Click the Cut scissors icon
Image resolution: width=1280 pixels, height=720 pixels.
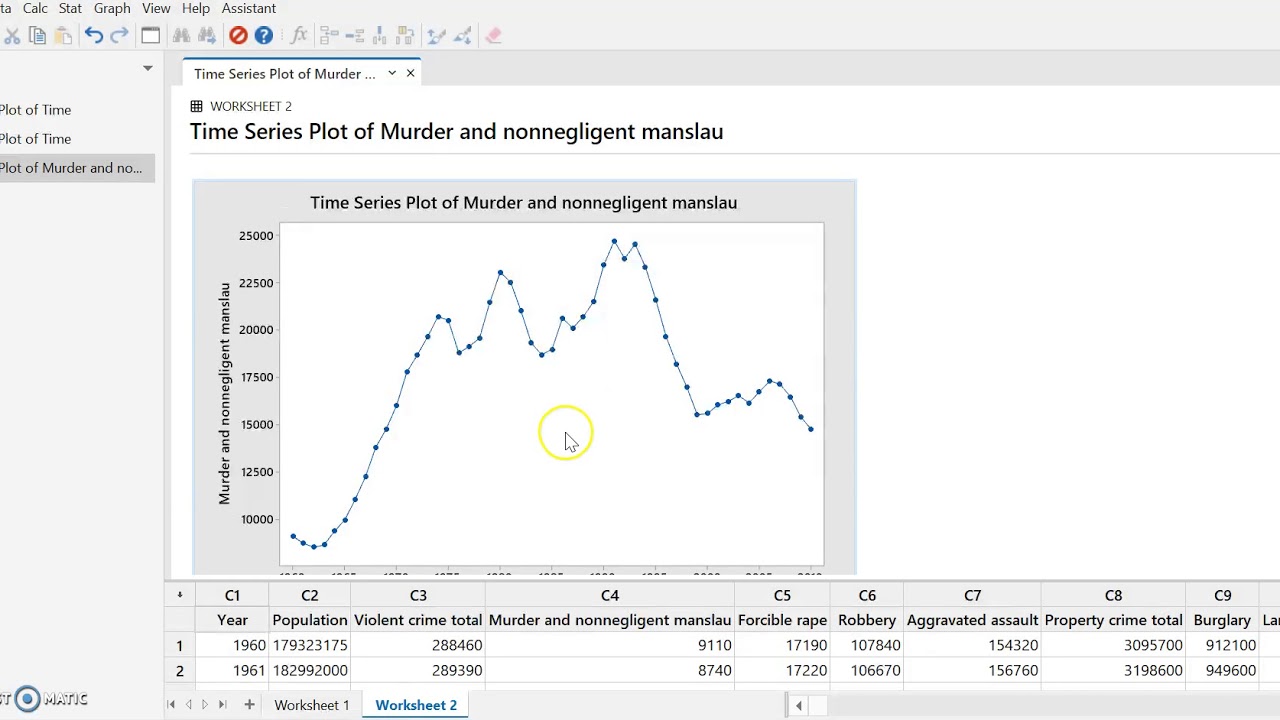click(12, 36)
